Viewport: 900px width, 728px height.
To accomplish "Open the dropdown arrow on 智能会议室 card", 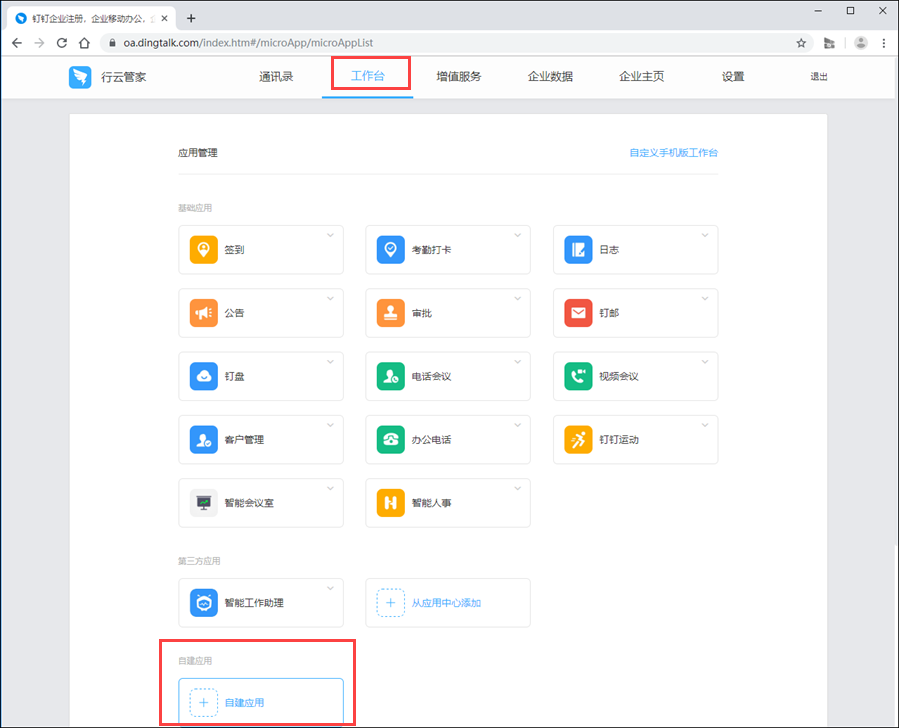I will (330, 488).
